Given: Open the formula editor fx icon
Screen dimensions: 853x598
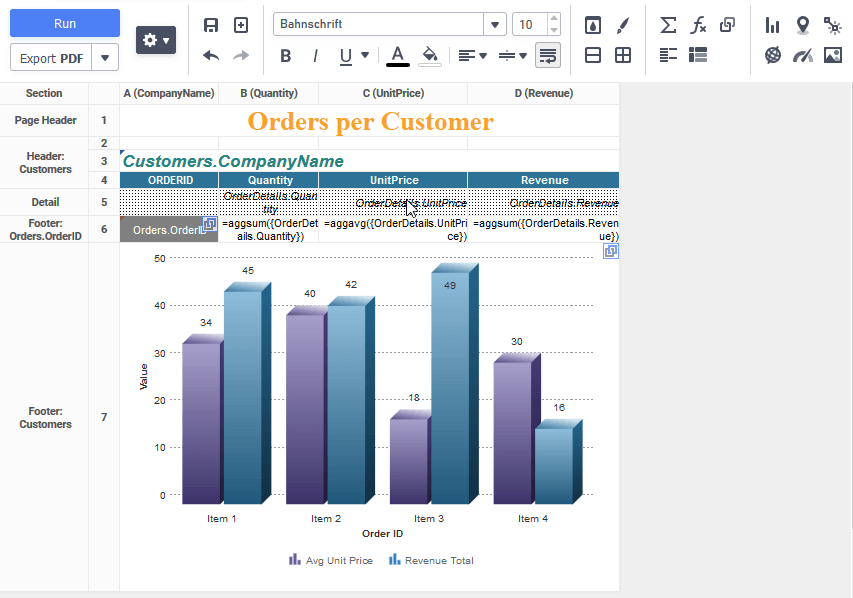Looking at the screenshot, I should tap(698, 25).
